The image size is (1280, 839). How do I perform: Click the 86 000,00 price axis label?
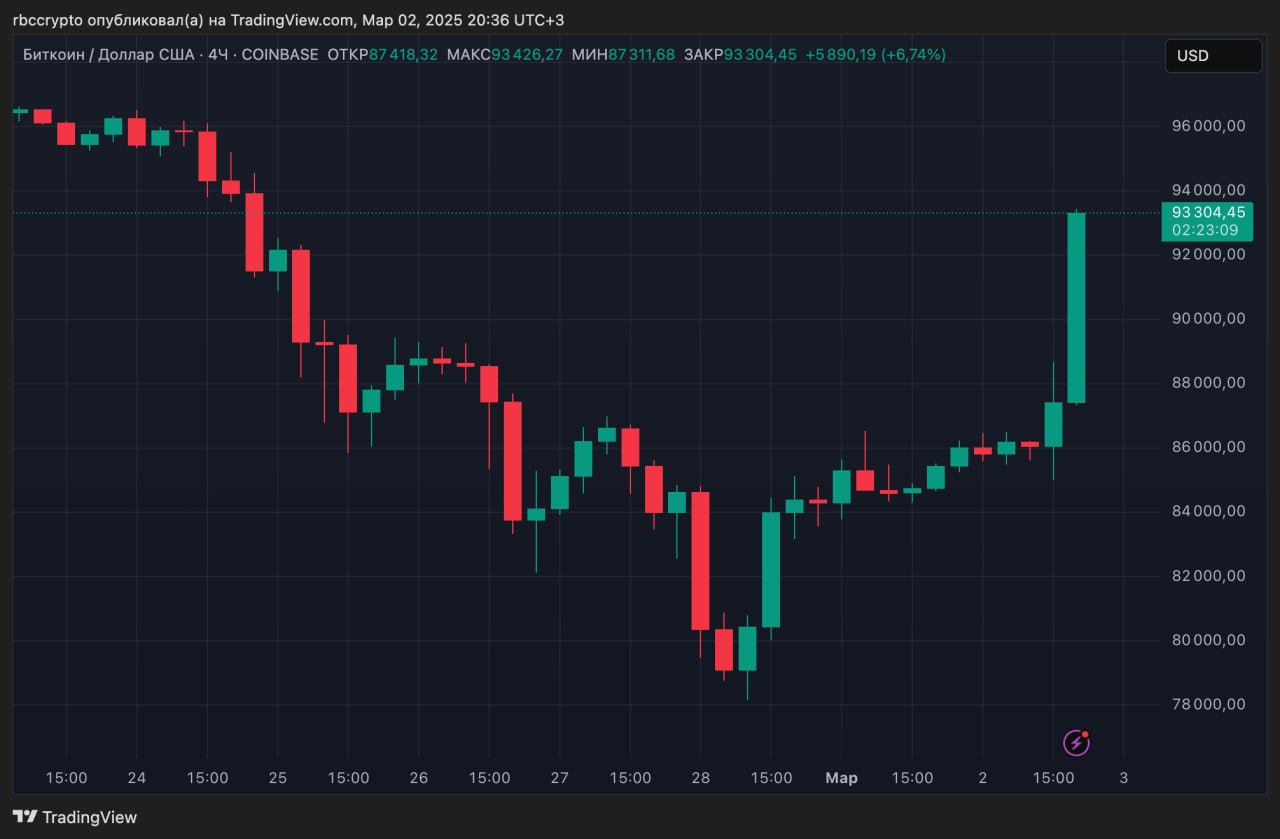click(1208, 447)
